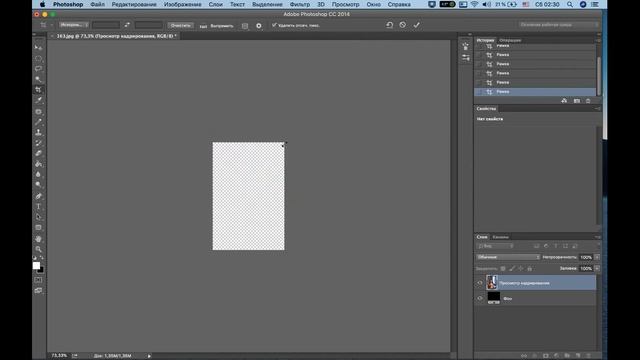Toggle 'Удалить отсеч. пикс.' checkbox
Viewport: 640px width, 360px height.
click(x=274, y=25)
